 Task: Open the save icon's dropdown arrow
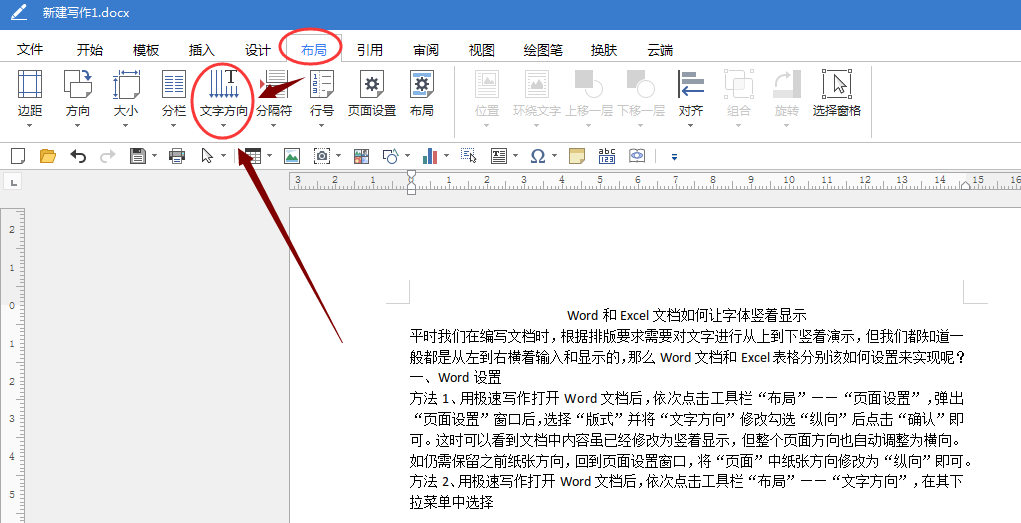[154, 156]
